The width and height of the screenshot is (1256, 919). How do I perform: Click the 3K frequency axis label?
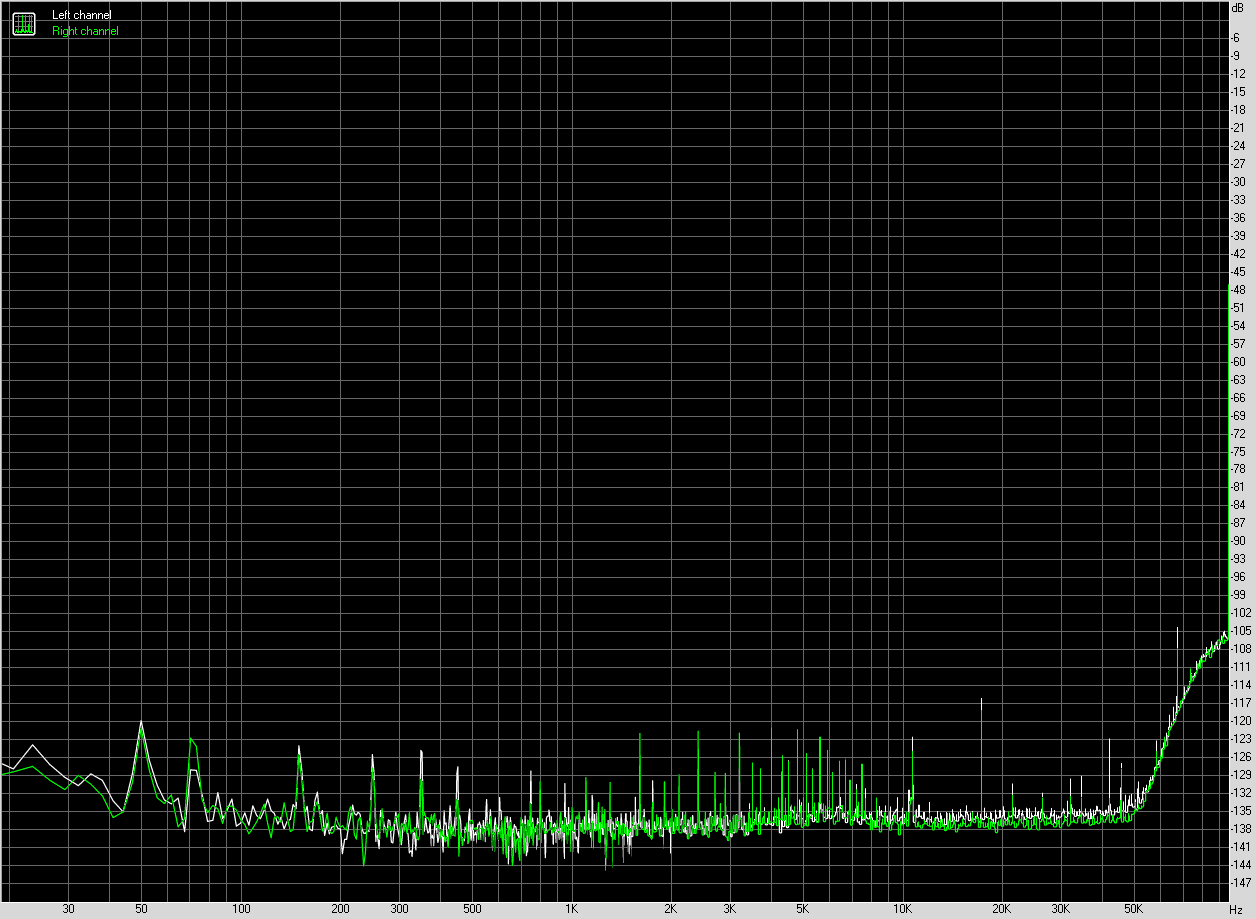(729, 910)
